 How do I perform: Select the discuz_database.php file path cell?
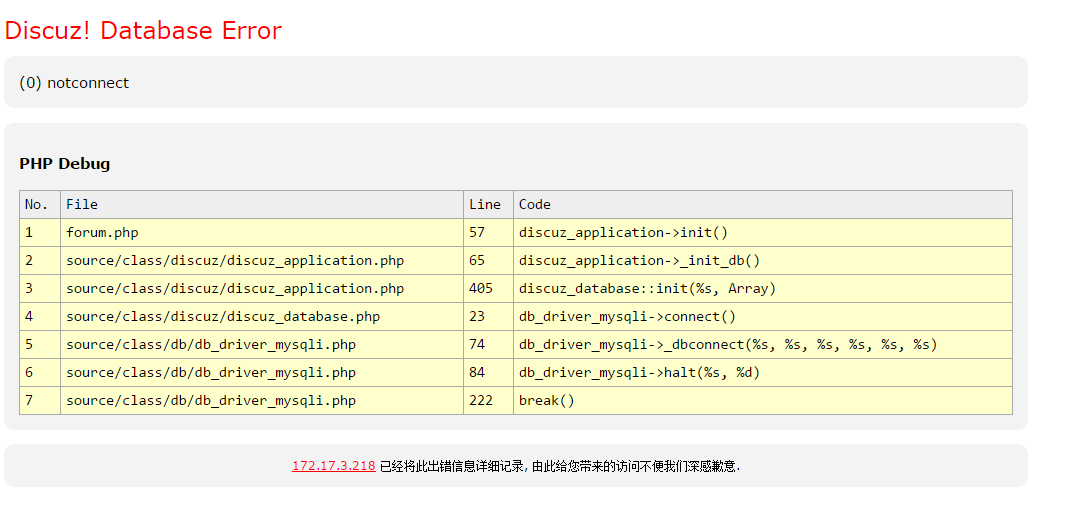pos(223,317)
